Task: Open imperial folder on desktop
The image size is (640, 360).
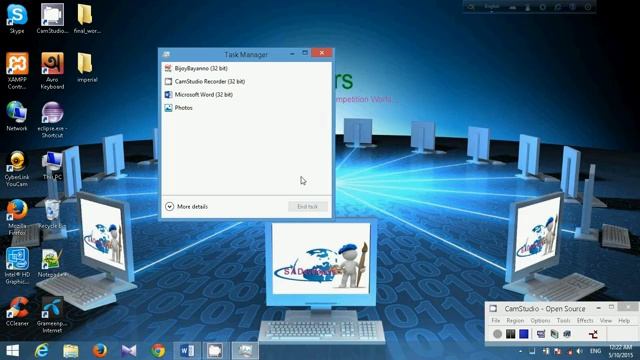Action: pos(87,68)
